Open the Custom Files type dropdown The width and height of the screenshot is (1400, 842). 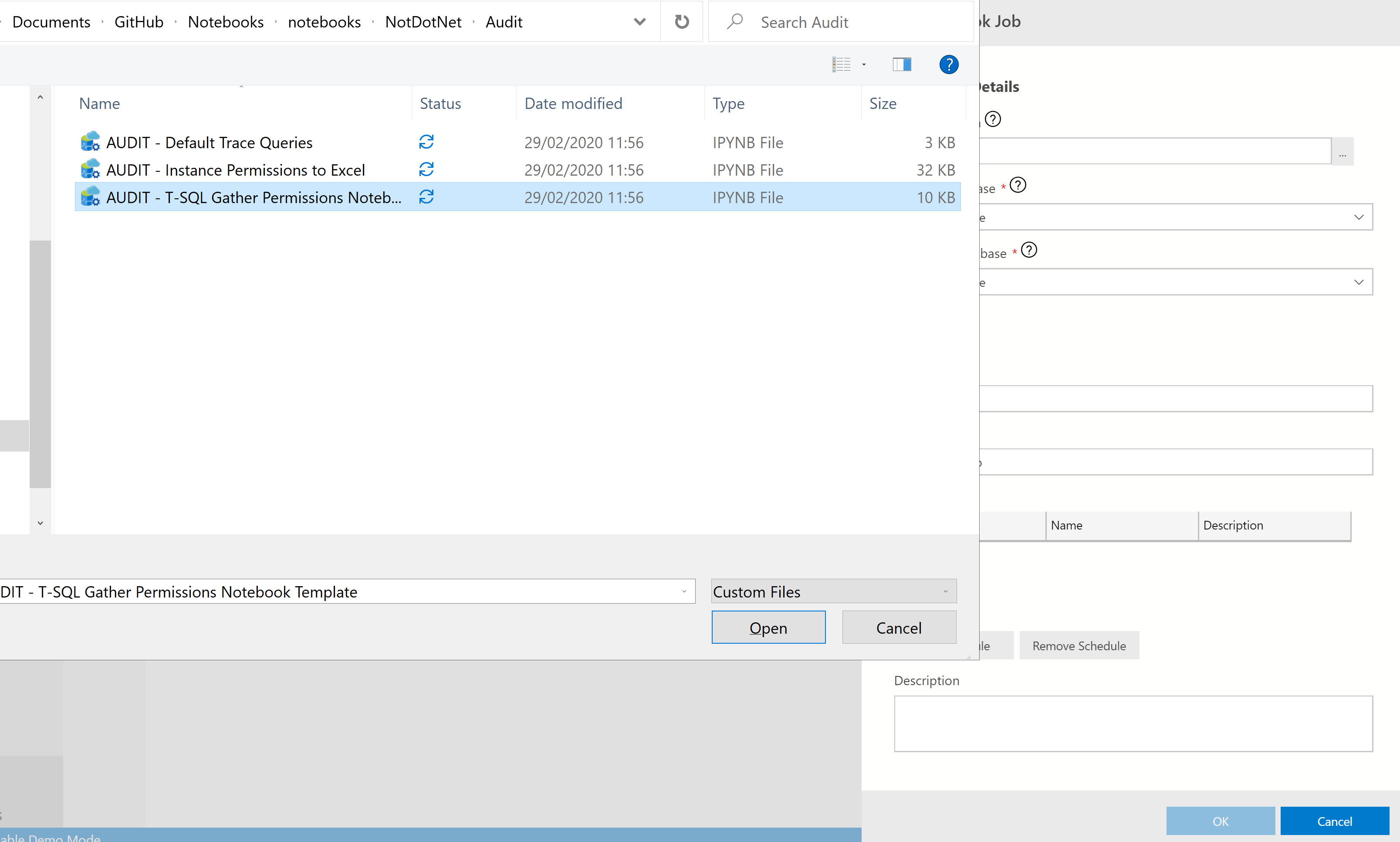click(x=834, y=591)
